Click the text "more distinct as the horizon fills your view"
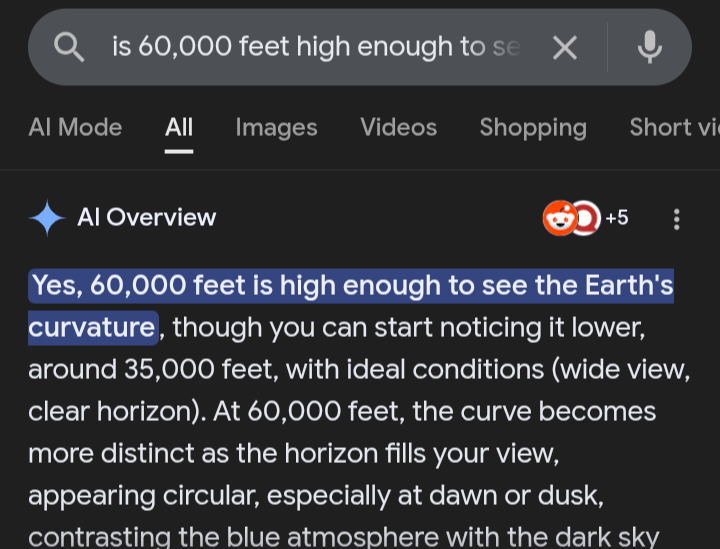Screen dimensions: 720x549 point(293,454)
